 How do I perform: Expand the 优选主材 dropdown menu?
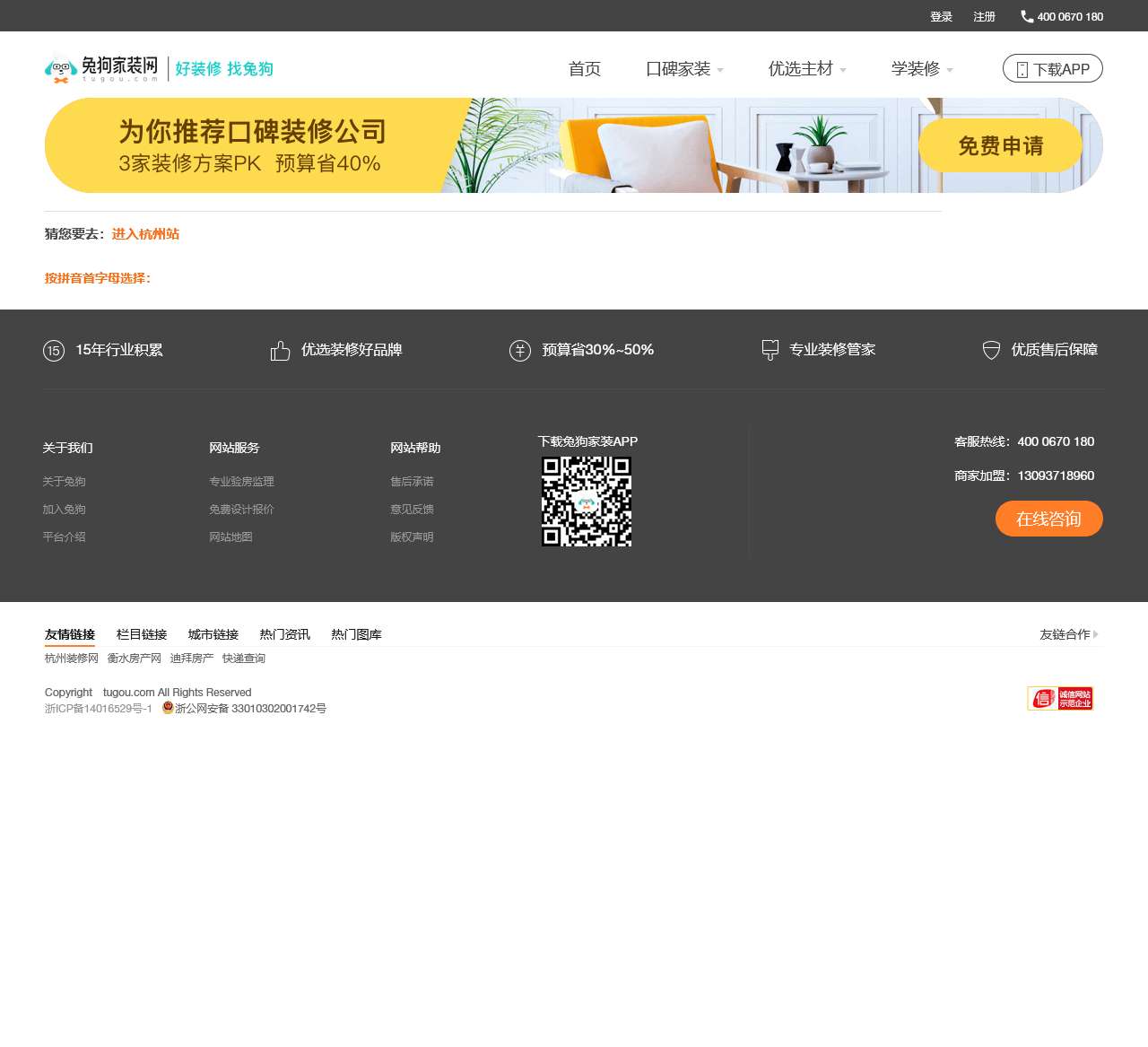[807, 69]
